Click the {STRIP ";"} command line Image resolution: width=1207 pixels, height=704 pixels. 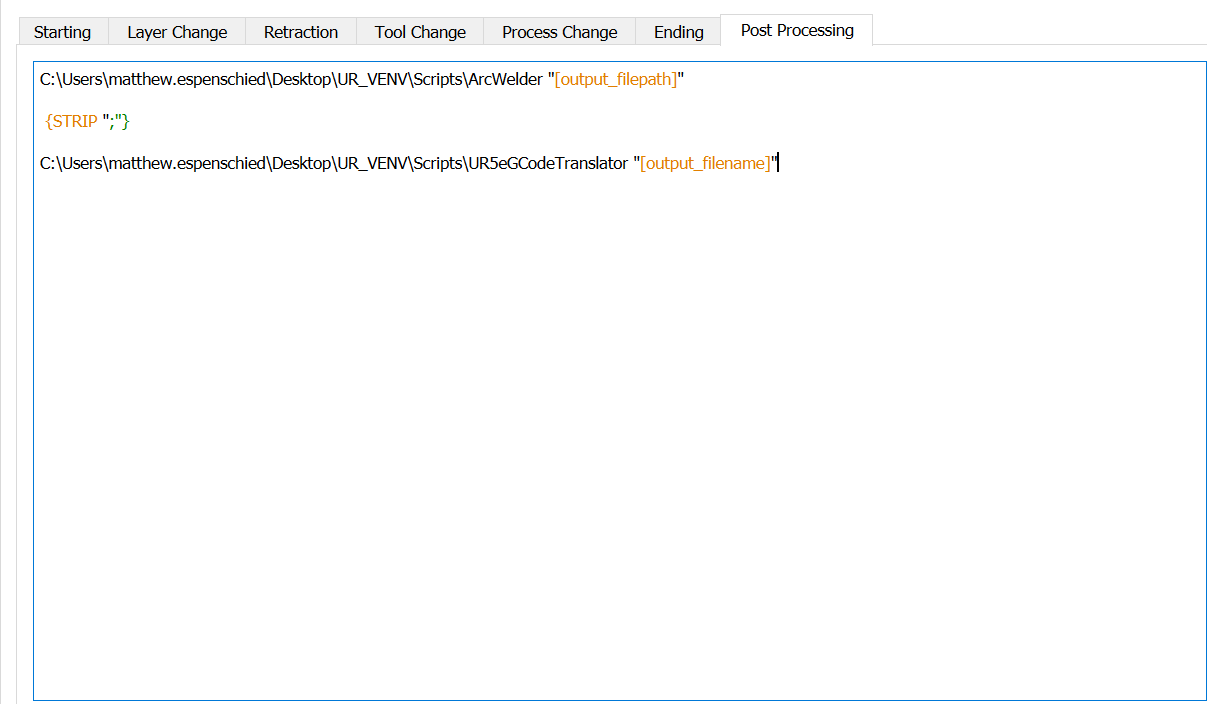click(88, 121)
